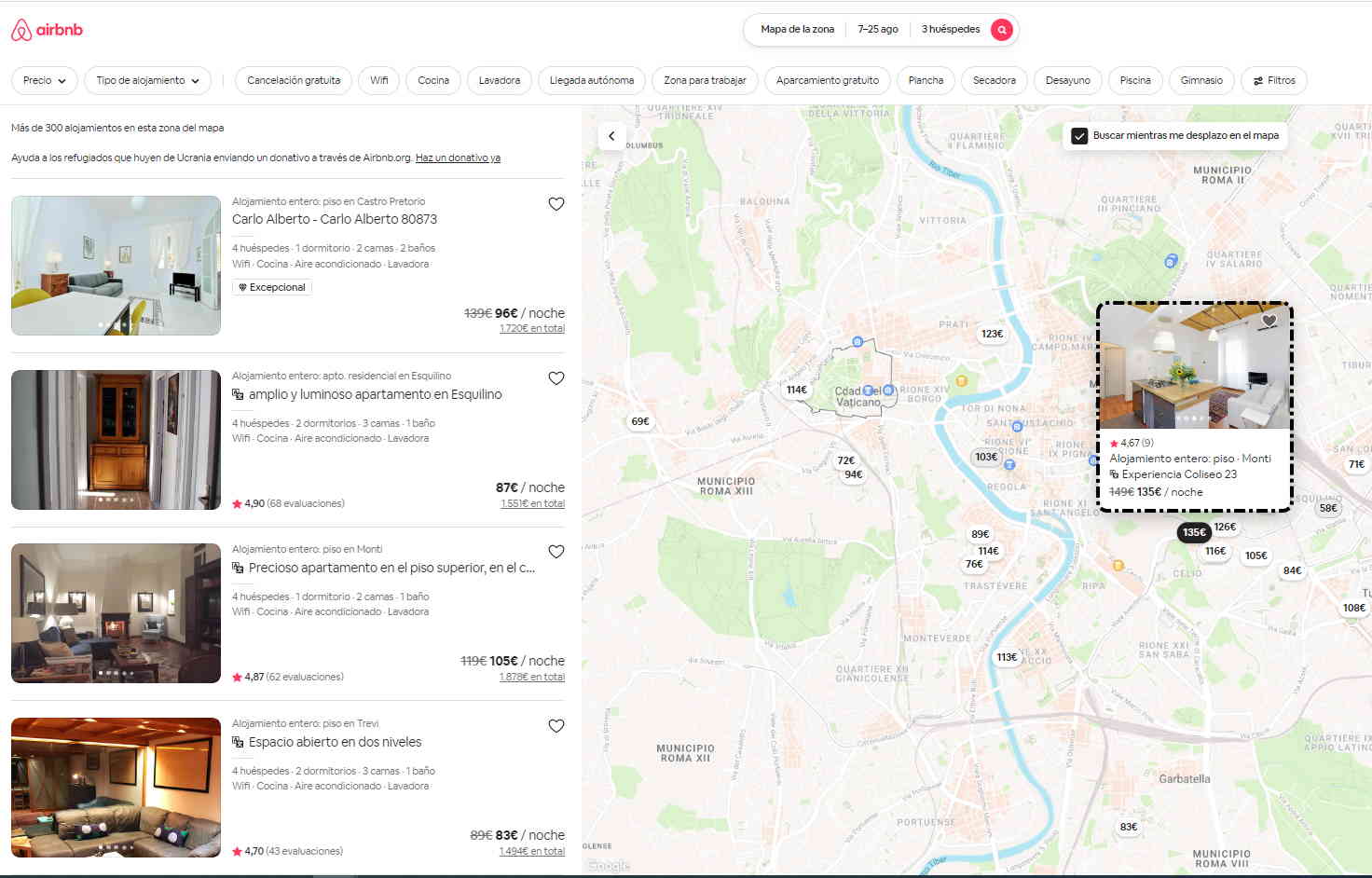Toggle the Zona para trabajar filter

[705, 80]
